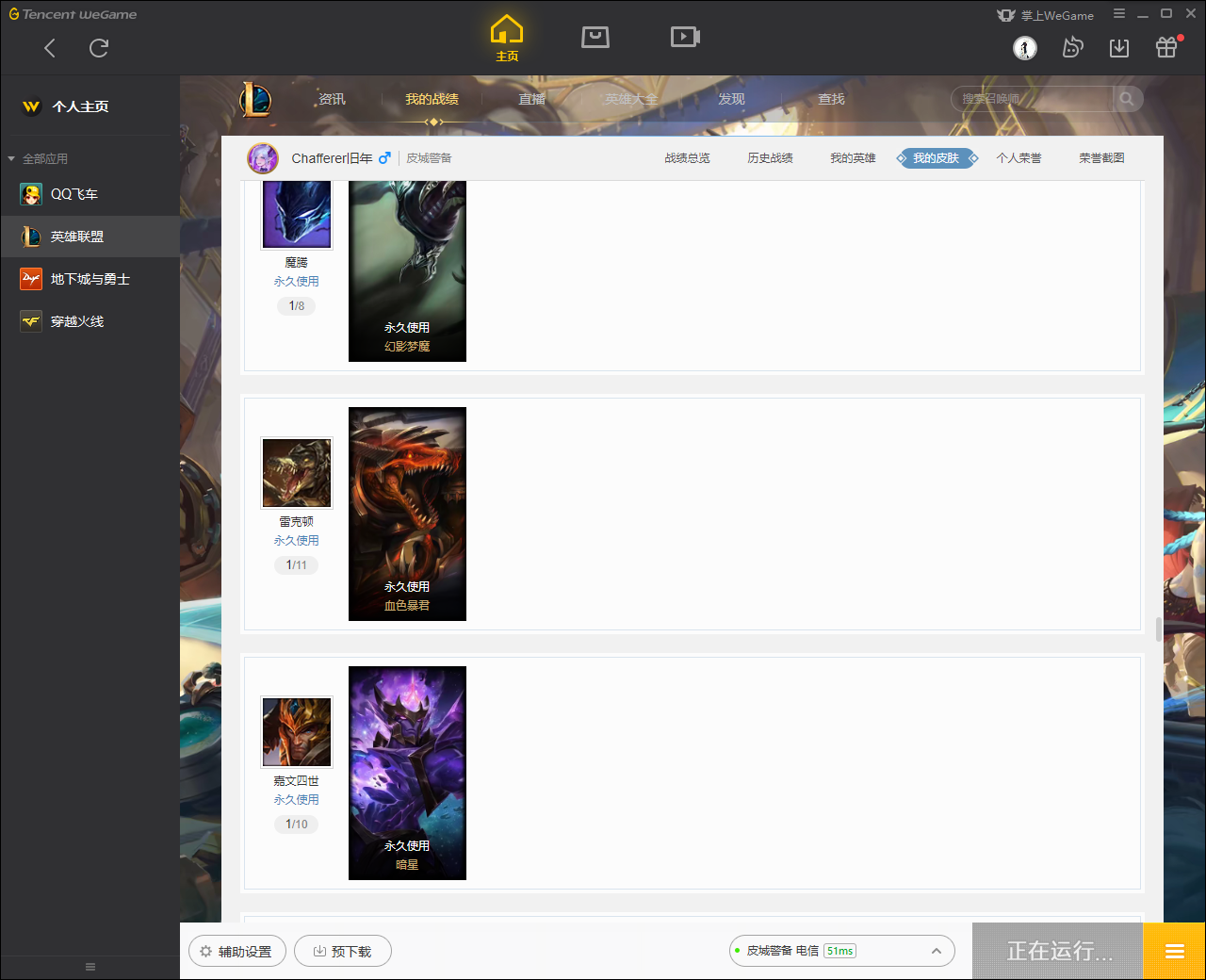Open the sticker emoticon icon
The width and height of the screenshot is (1206, 980).
(1072, 48)
